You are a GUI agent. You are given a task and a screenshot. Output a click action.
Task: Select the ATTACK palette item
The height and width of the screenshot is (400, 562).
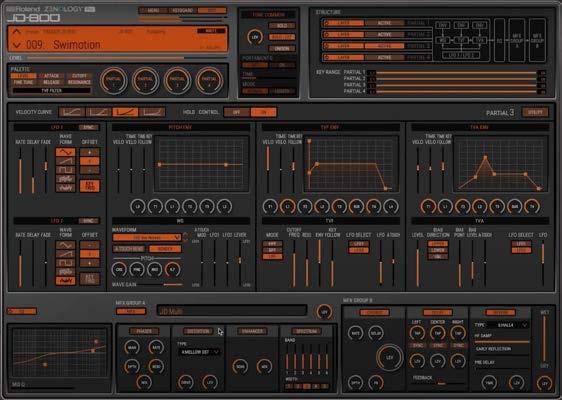click(x=51, y=76)
